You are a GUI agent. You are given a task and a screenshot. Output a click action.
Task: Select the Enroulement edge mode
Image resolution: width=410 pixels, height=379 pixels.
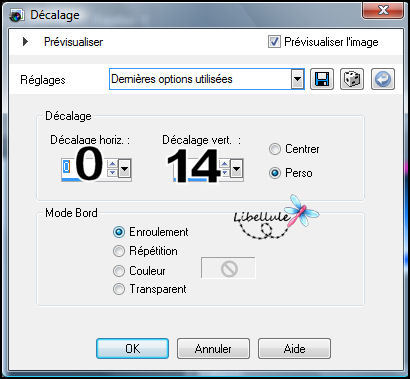click(x=119, y=232)
